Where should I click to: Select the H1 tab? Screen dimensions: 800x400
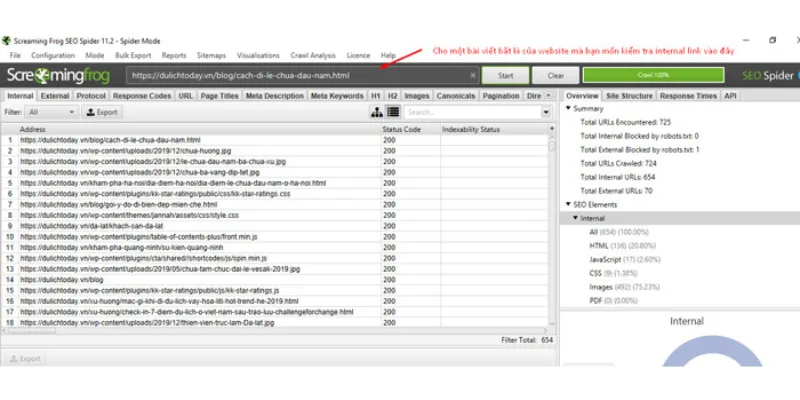click(376, 96)
